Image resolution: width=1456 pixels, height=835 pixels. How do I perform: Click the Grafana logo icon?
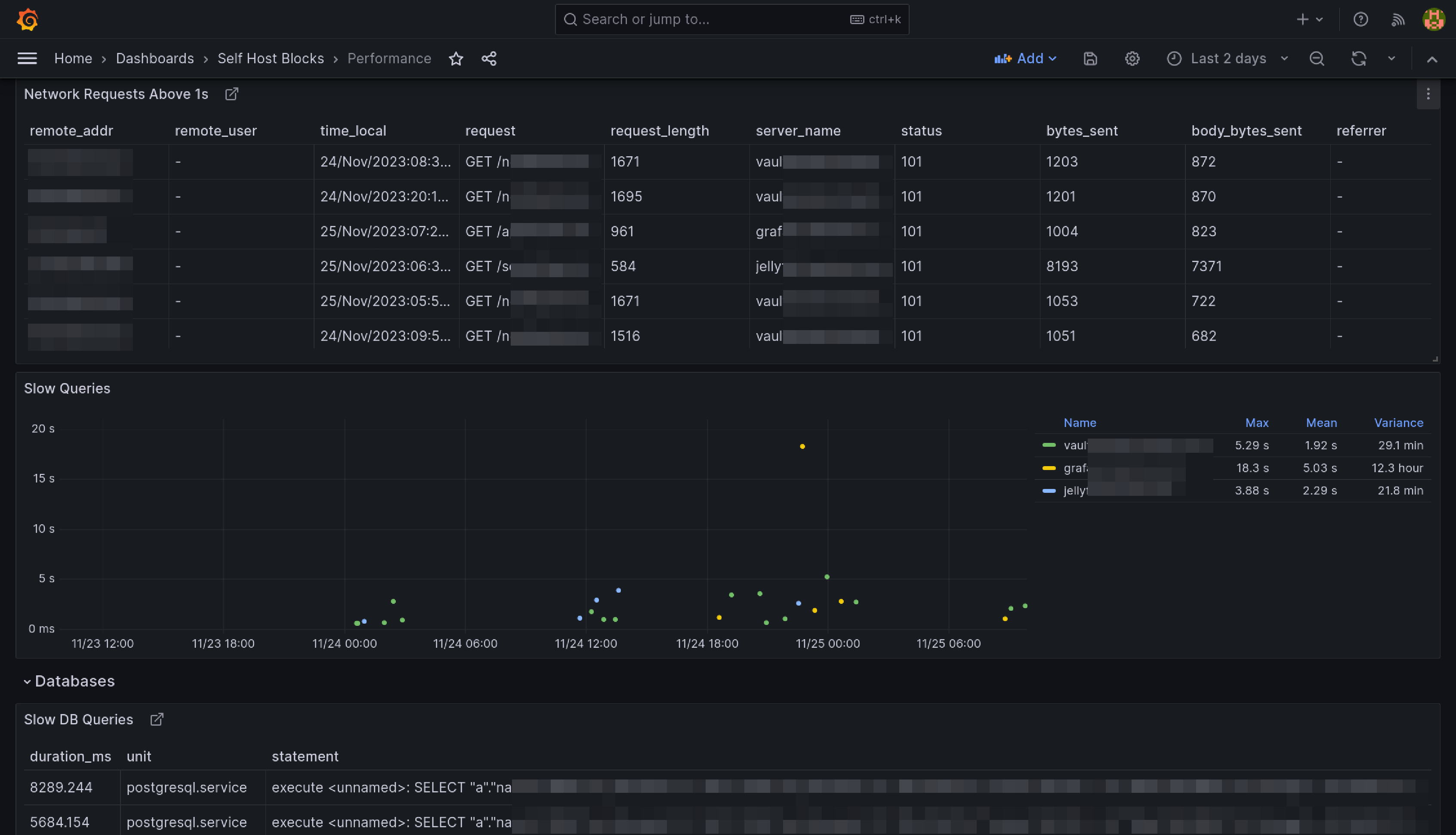[27, 19]
